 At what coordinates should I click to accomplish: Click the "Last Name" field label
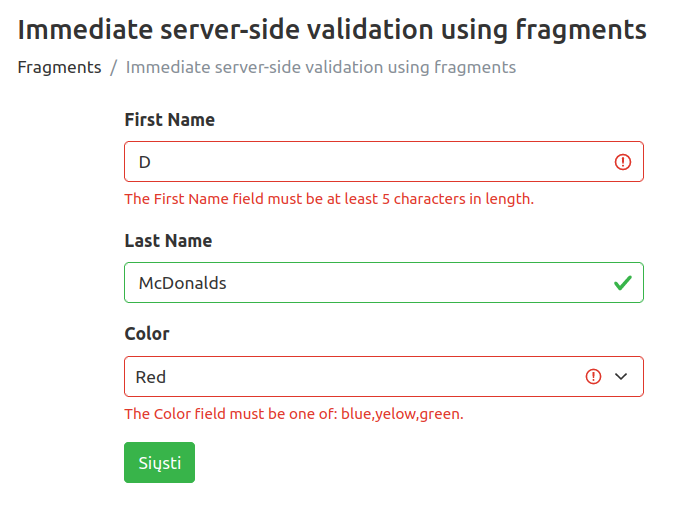pos(168,241)
